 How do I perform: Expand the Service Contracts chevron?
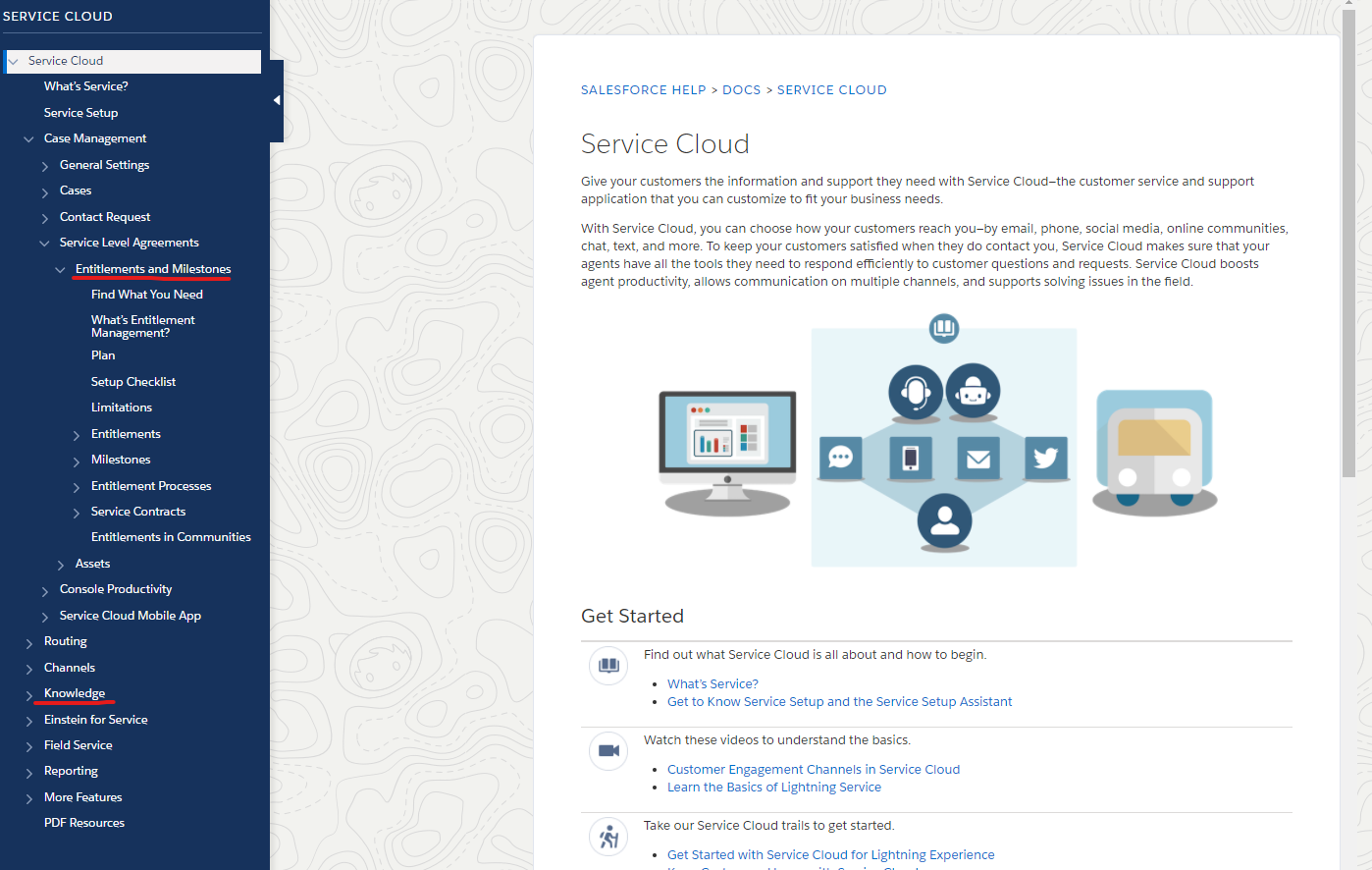point(77,513)
